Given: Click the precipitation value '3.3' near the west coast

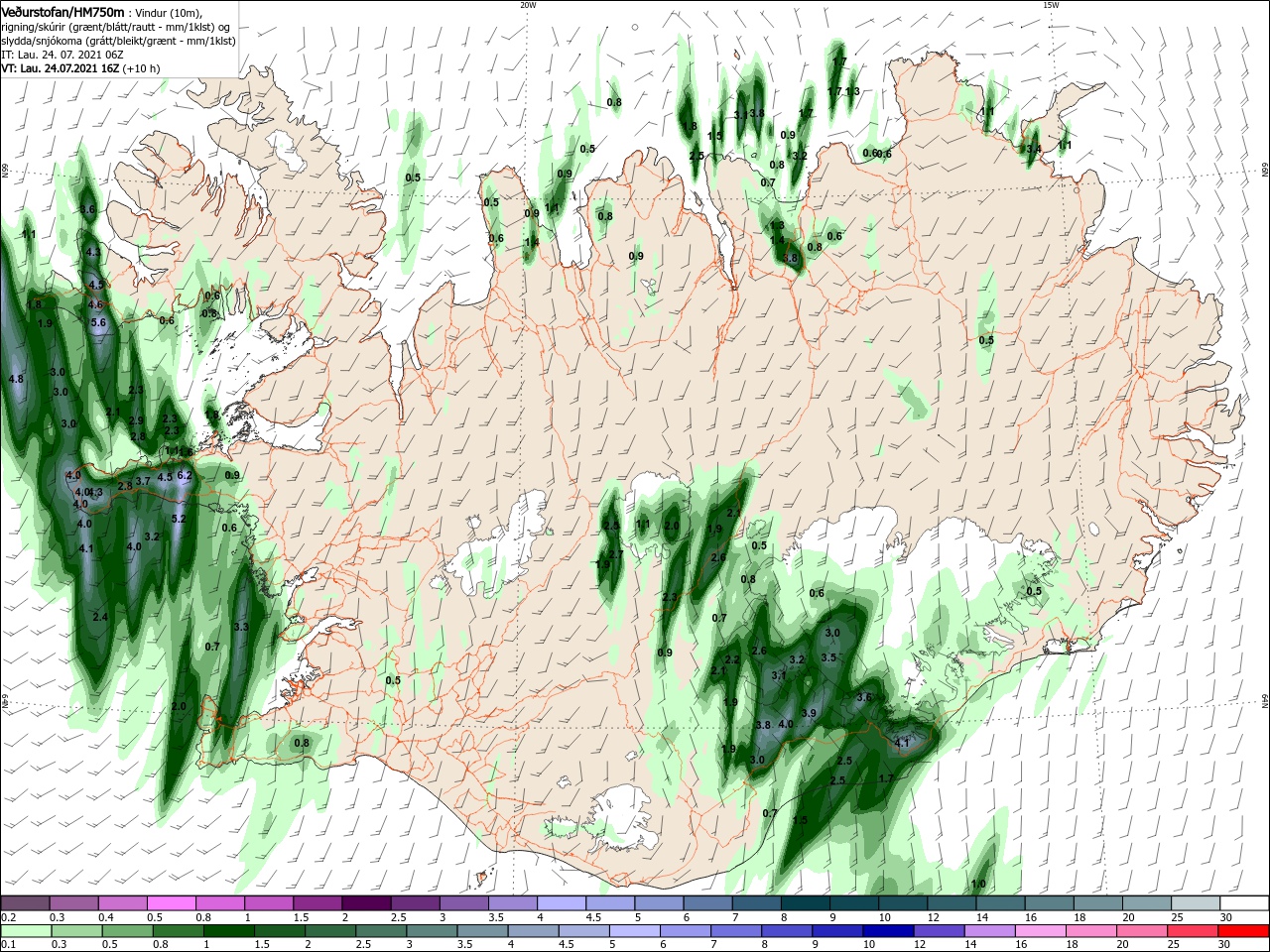Looking at the screenshot, I should 241,627.
